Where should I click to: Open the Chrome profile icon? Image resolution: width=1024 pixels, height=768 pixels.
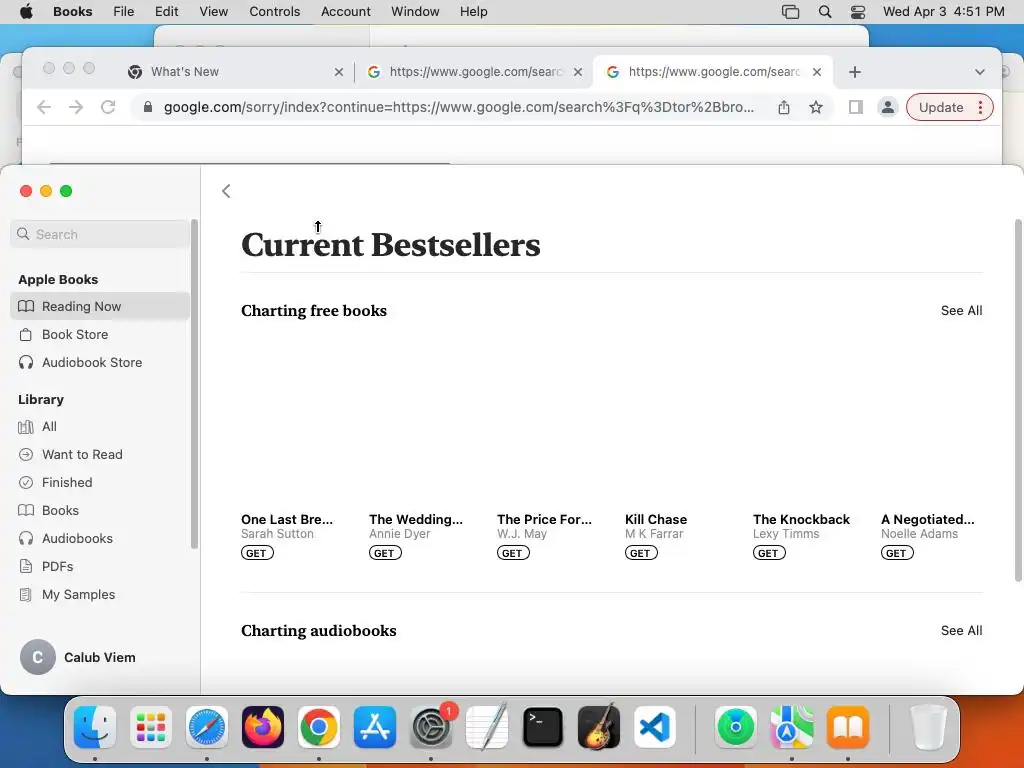click(888, 107)
